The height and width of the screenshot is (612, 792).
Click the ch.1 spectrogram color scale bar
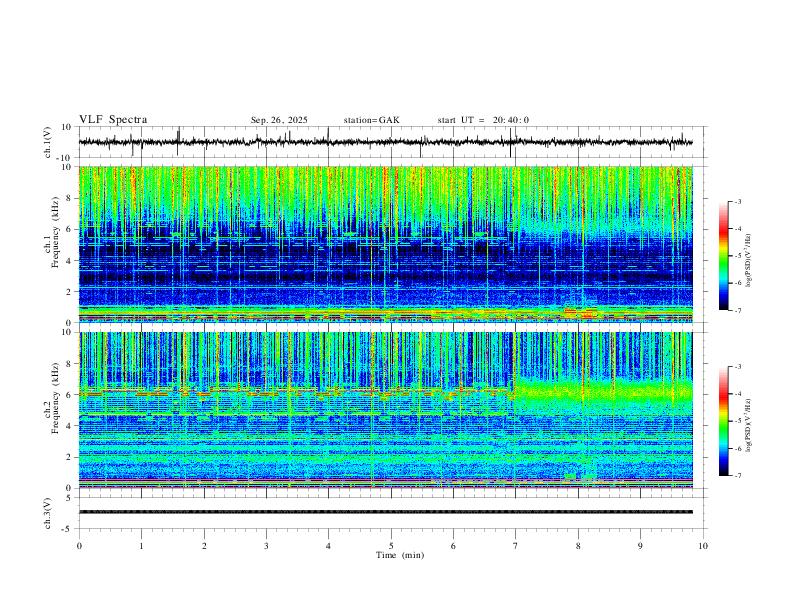tap(723, 256)
